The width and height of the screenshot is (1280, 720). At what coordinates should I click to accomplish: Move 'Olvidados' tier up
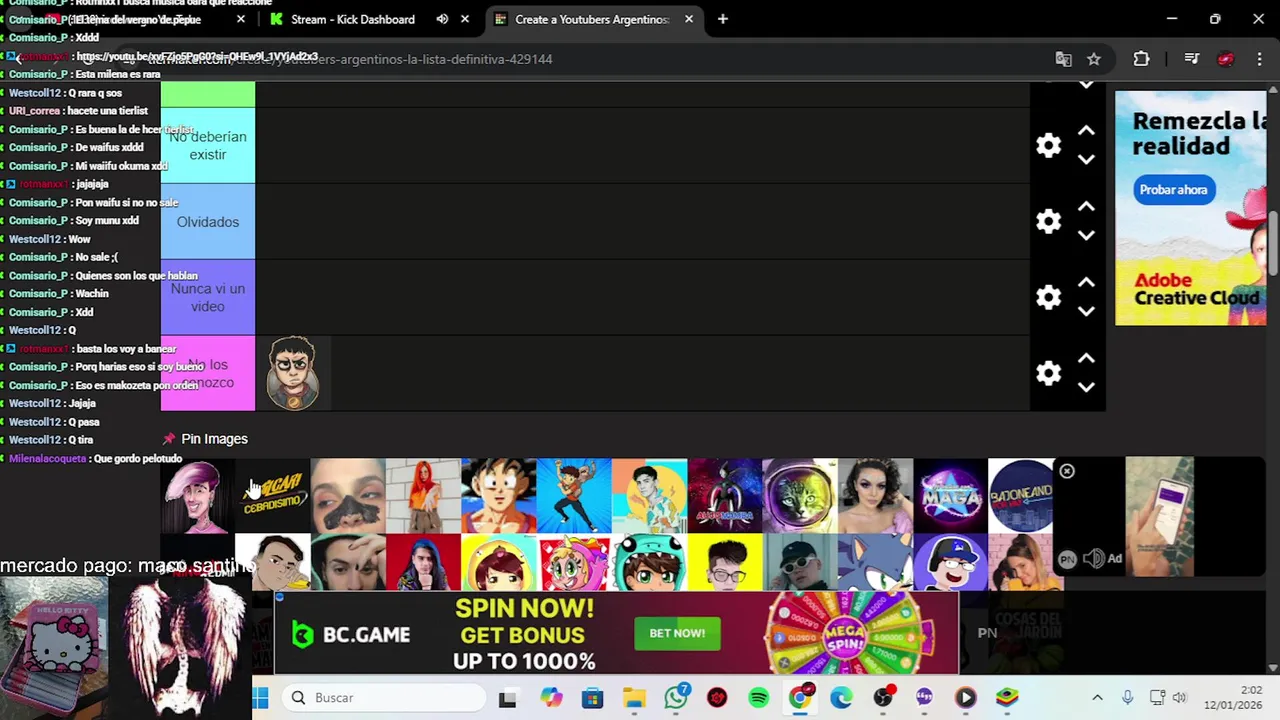(1086, 207)
